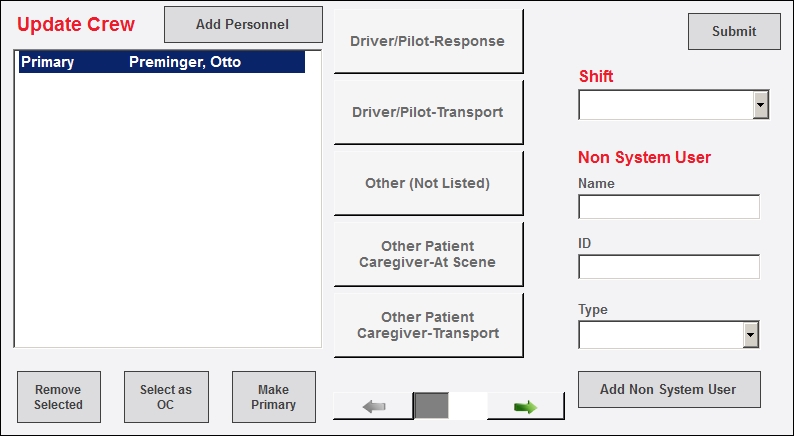Submit the crew update
Viewport: 794px width, 436px height.
click(x=734, y=31)
